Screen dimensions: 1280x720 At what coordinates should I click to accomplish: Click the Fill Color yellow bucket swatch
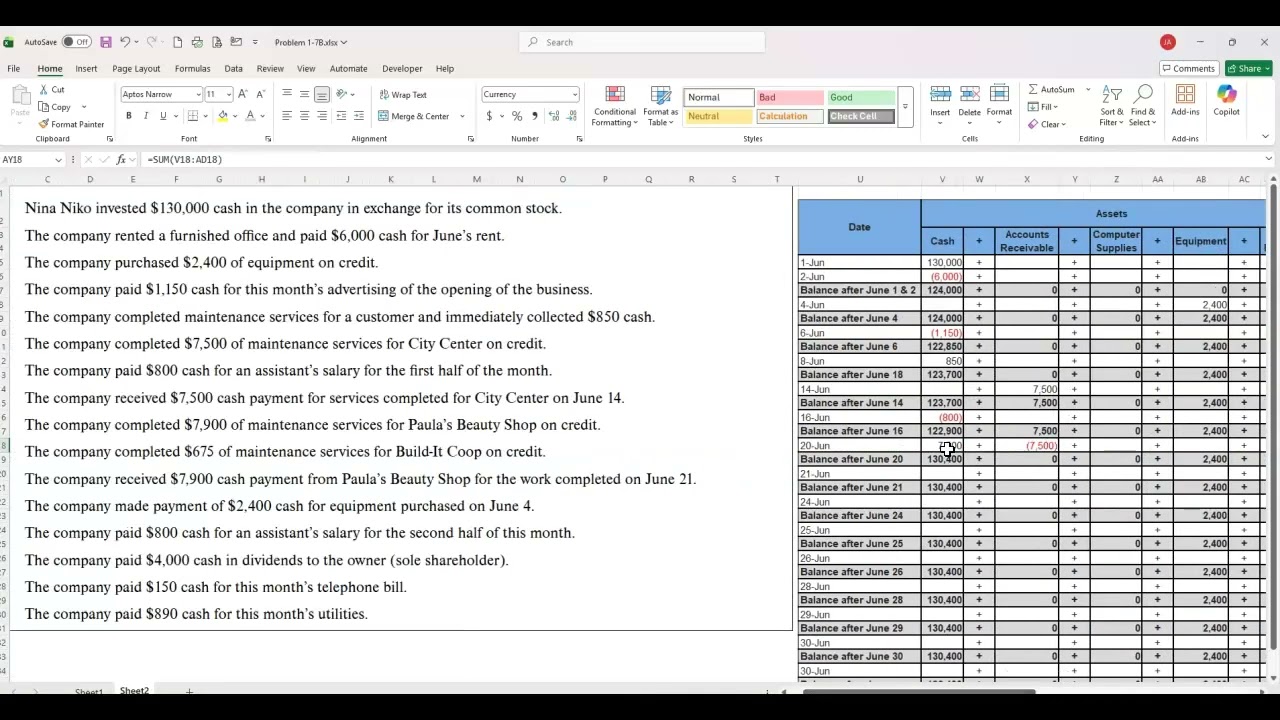pos(223,116)
